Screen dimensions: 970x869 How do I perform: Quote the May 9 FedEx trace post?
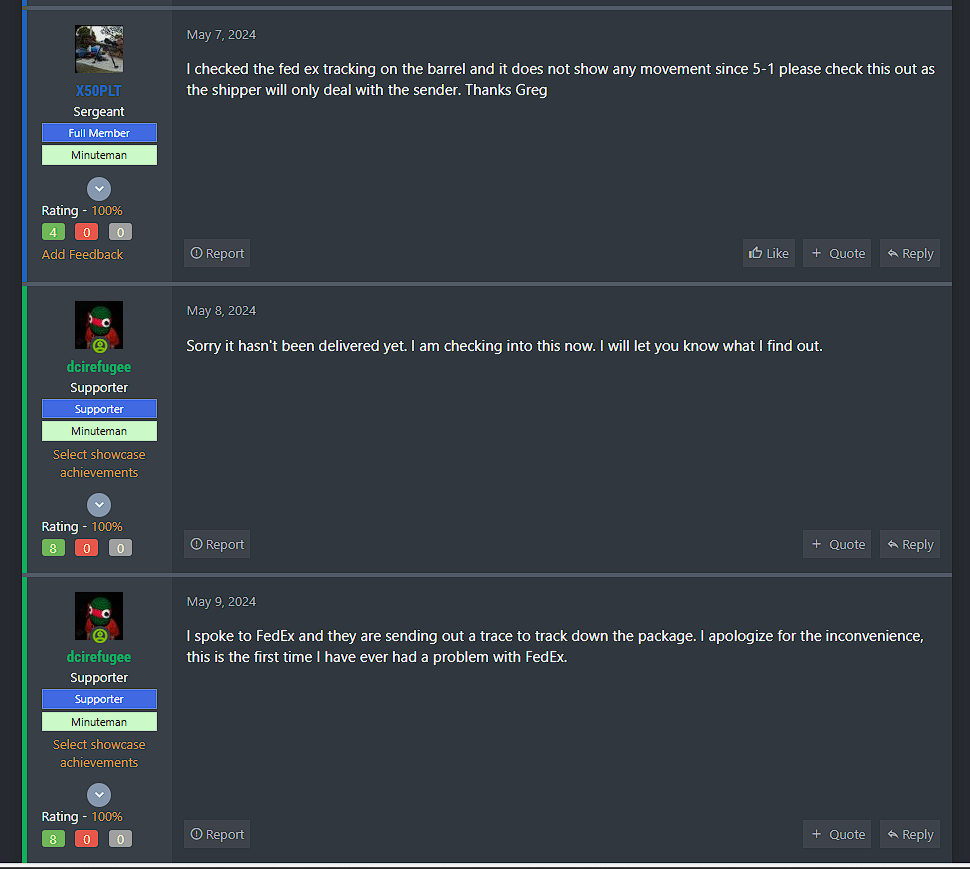pyautogui.click(x=837, y=834)
